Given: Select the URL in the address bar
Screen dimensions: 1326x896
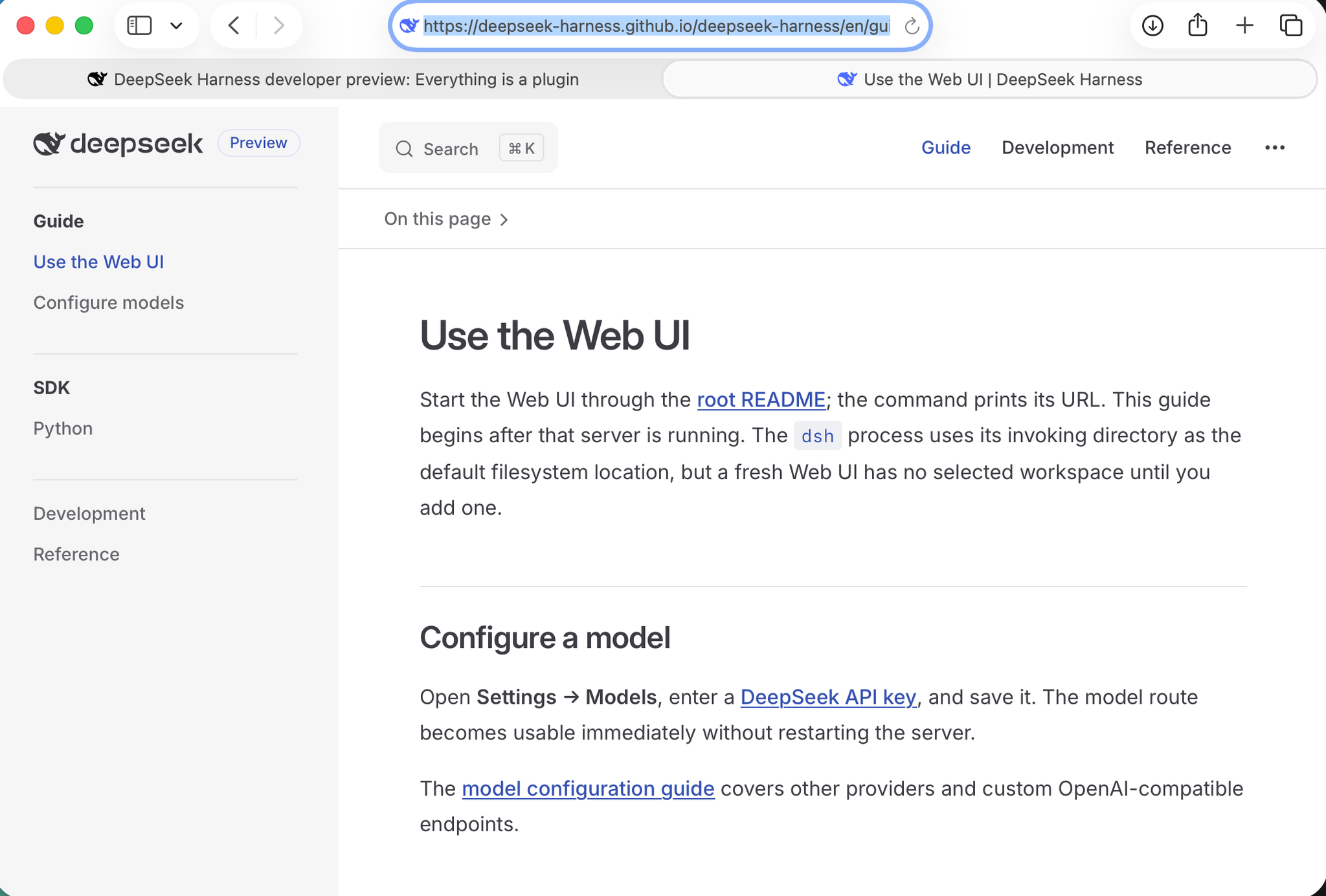Looking at the screenshot, I should click(x=656, y=26).
